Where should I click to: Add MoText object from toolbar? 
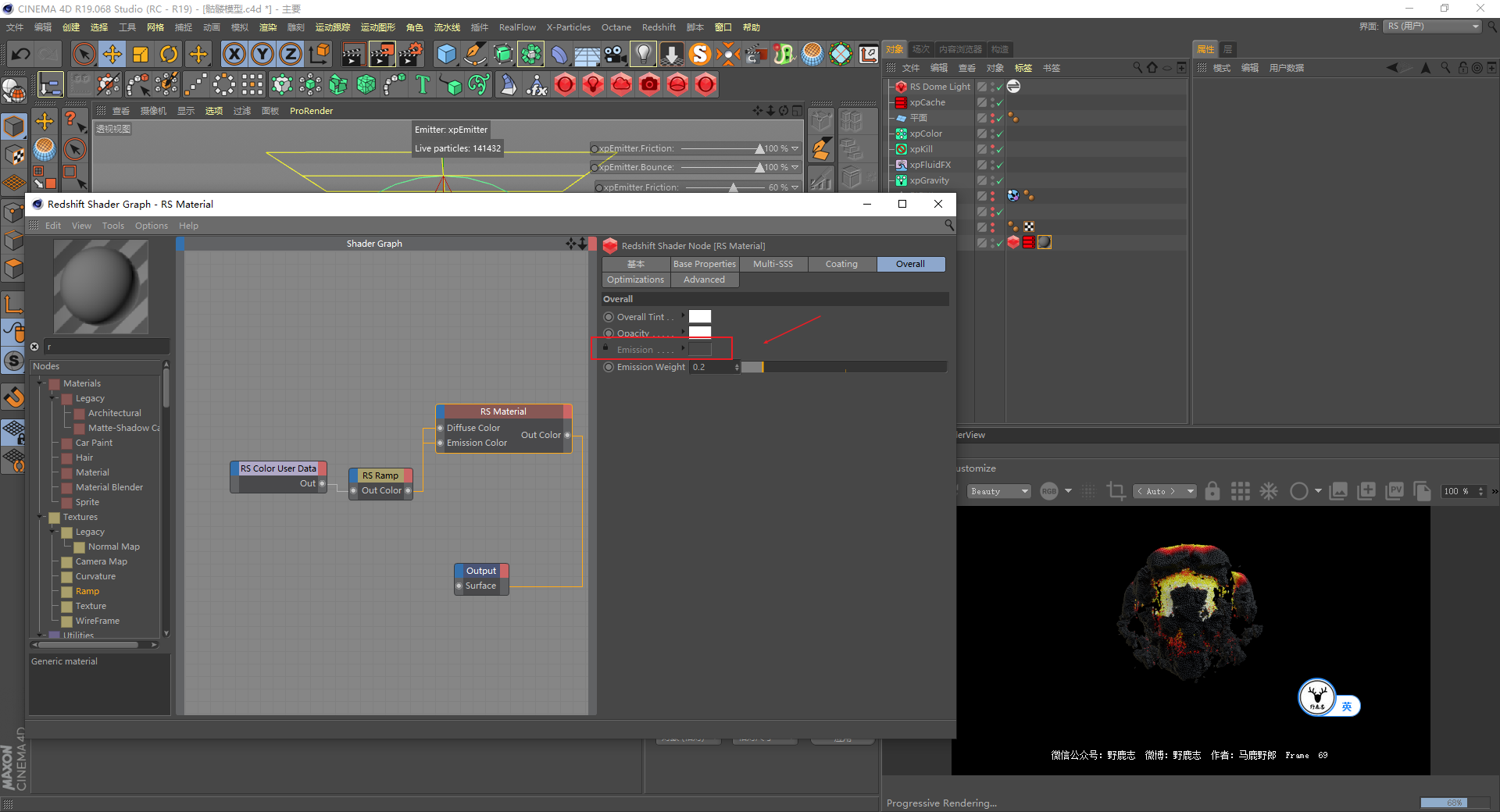pos(423,84)
